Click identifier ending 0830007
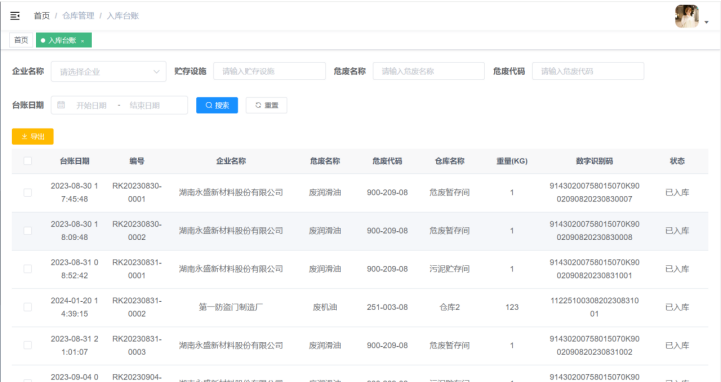The image size is (721, 382). coord(594,193)
